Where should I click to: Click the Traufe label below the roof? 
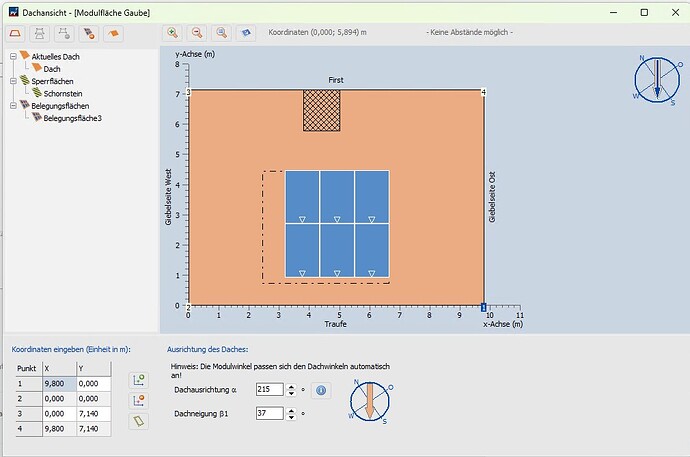coord(336,324)
